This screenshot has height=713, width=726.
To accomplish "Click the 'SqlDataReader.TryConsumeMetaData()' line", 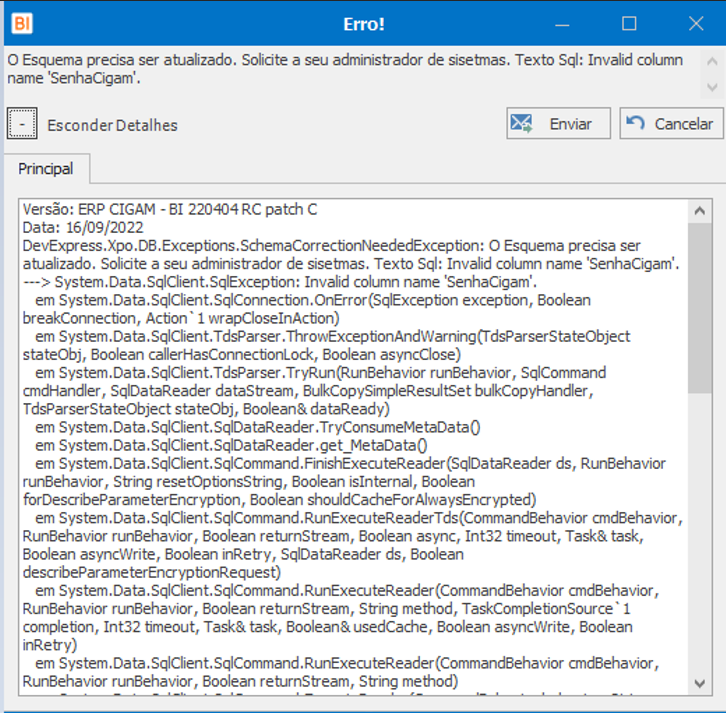I will pyautogui.click(x=258, y=427).
